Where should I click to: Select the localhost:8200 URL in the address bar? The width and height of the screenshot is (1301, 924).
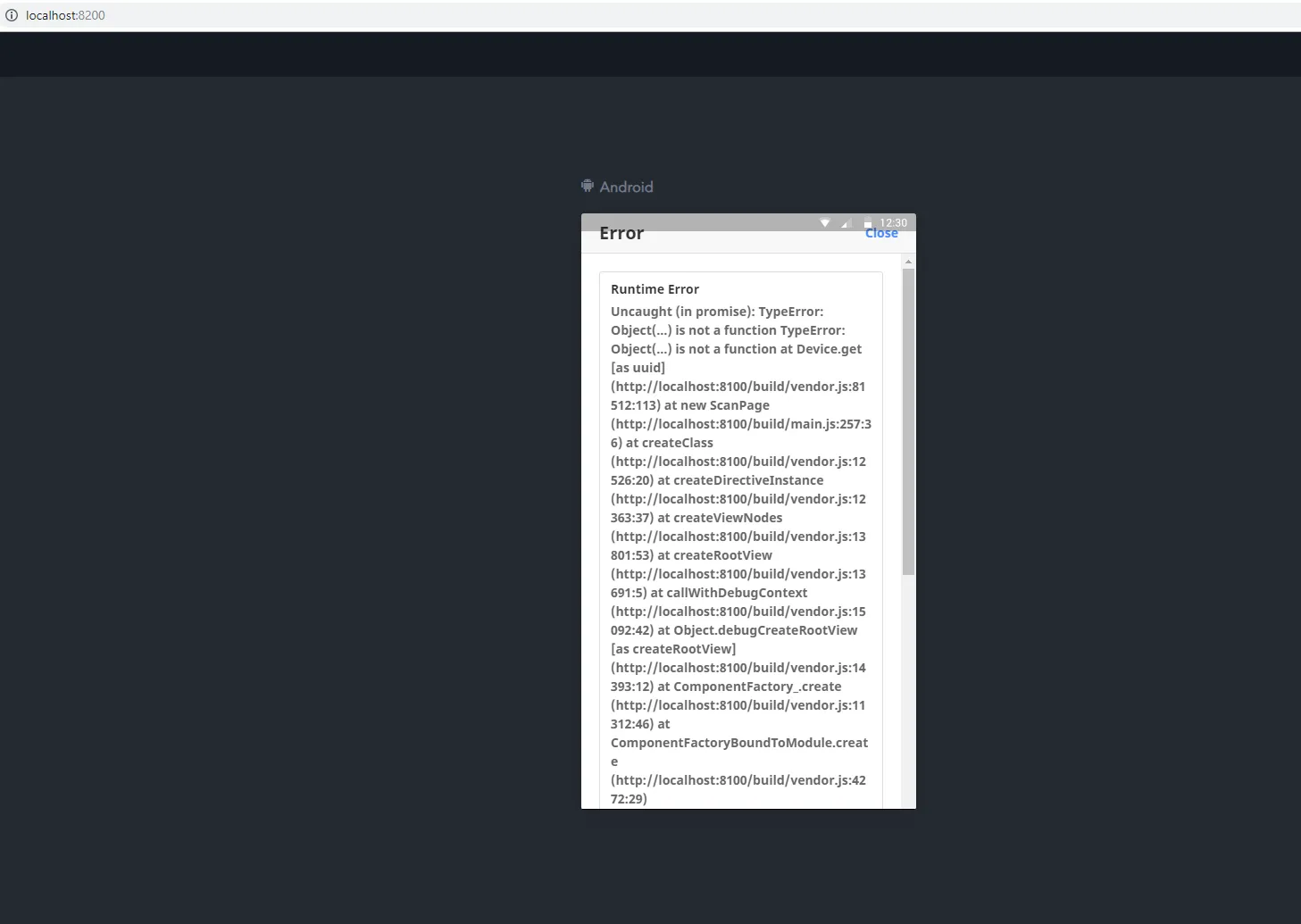click(x=65, y=15)
